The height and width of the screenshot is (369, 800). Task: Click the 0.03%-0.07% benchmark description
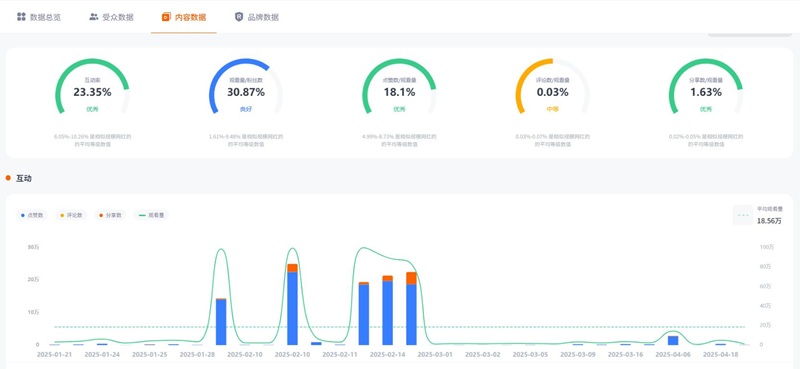pyautogui.click(x=553, y=140)
